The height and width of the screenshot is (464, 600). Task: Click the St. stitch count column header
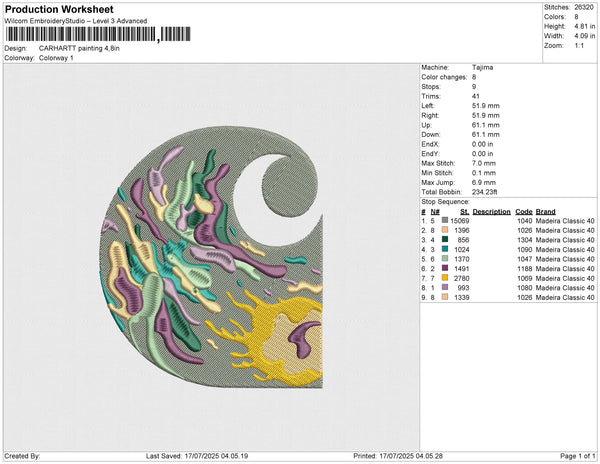(464, 211)
